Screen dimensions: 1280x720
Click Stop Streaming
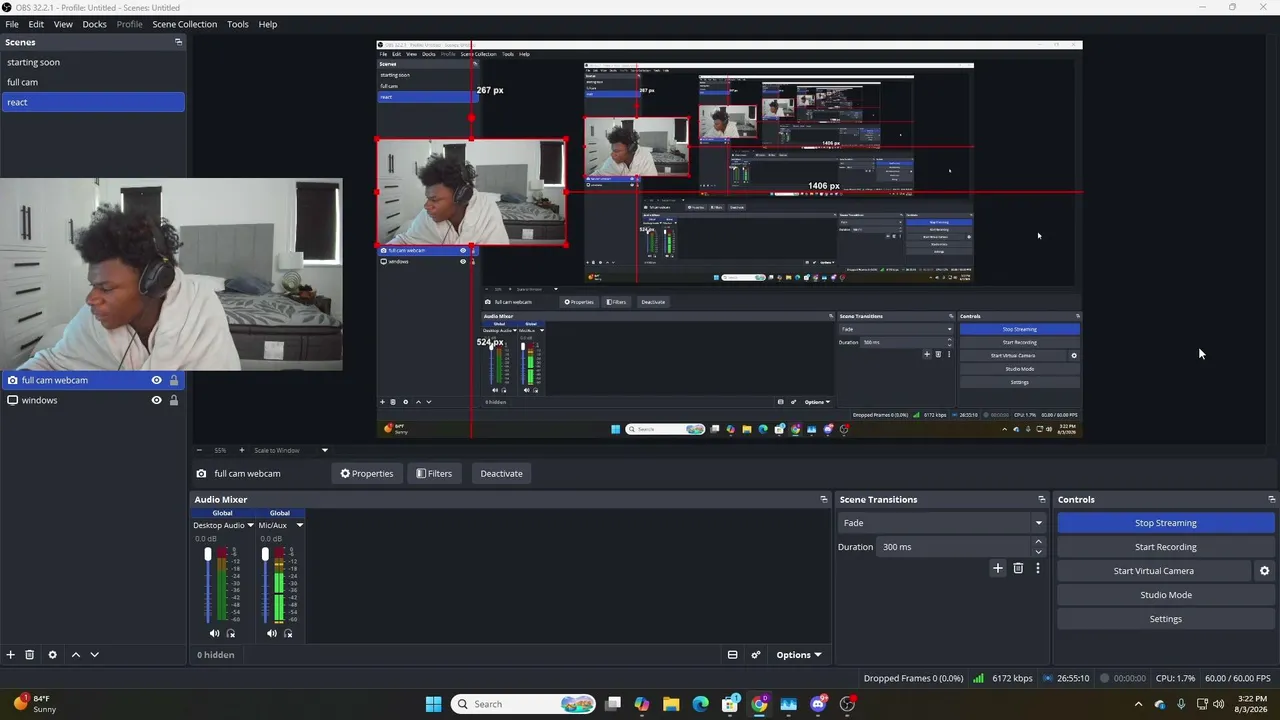1166,523
